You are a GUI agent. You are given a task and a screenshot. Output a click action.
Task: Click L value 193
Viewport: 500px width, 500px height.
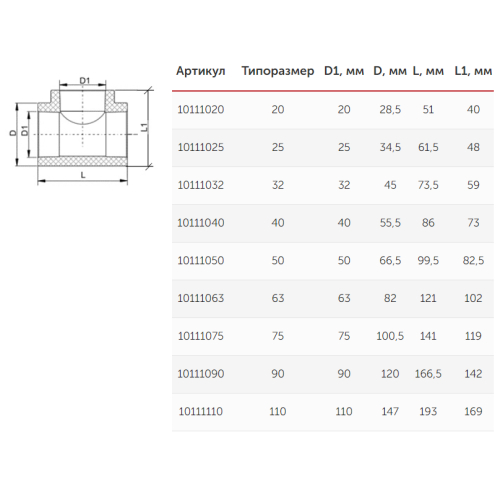pyautogui.click(x=428, y=411)
